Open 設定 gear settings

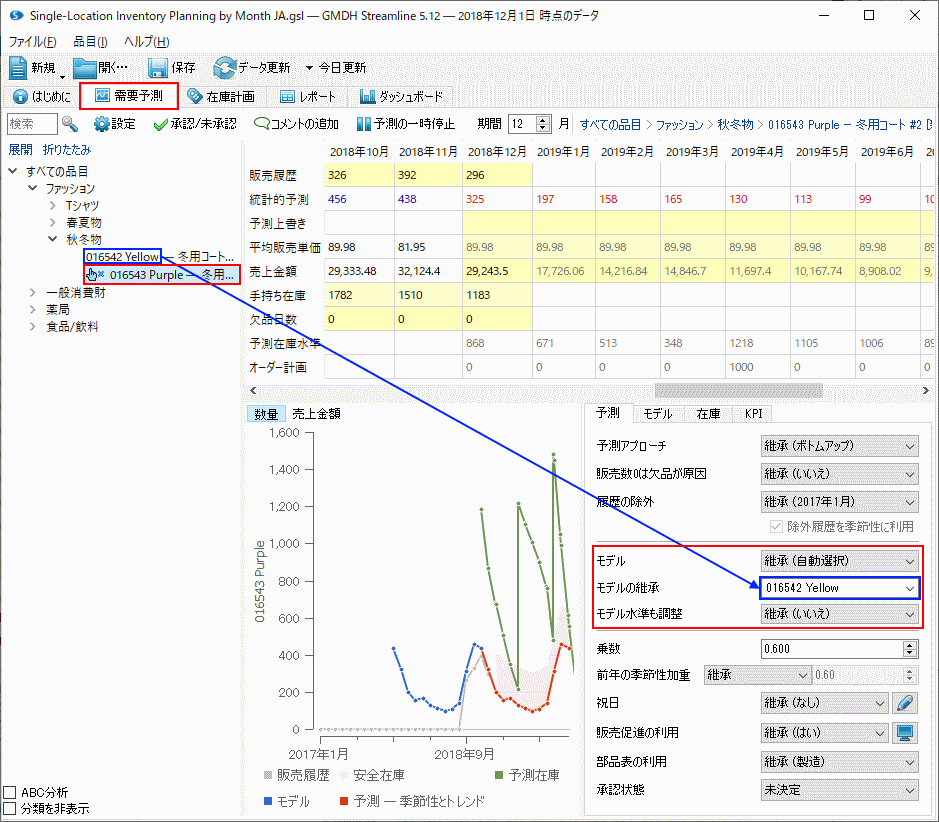[x=102, y=124]
